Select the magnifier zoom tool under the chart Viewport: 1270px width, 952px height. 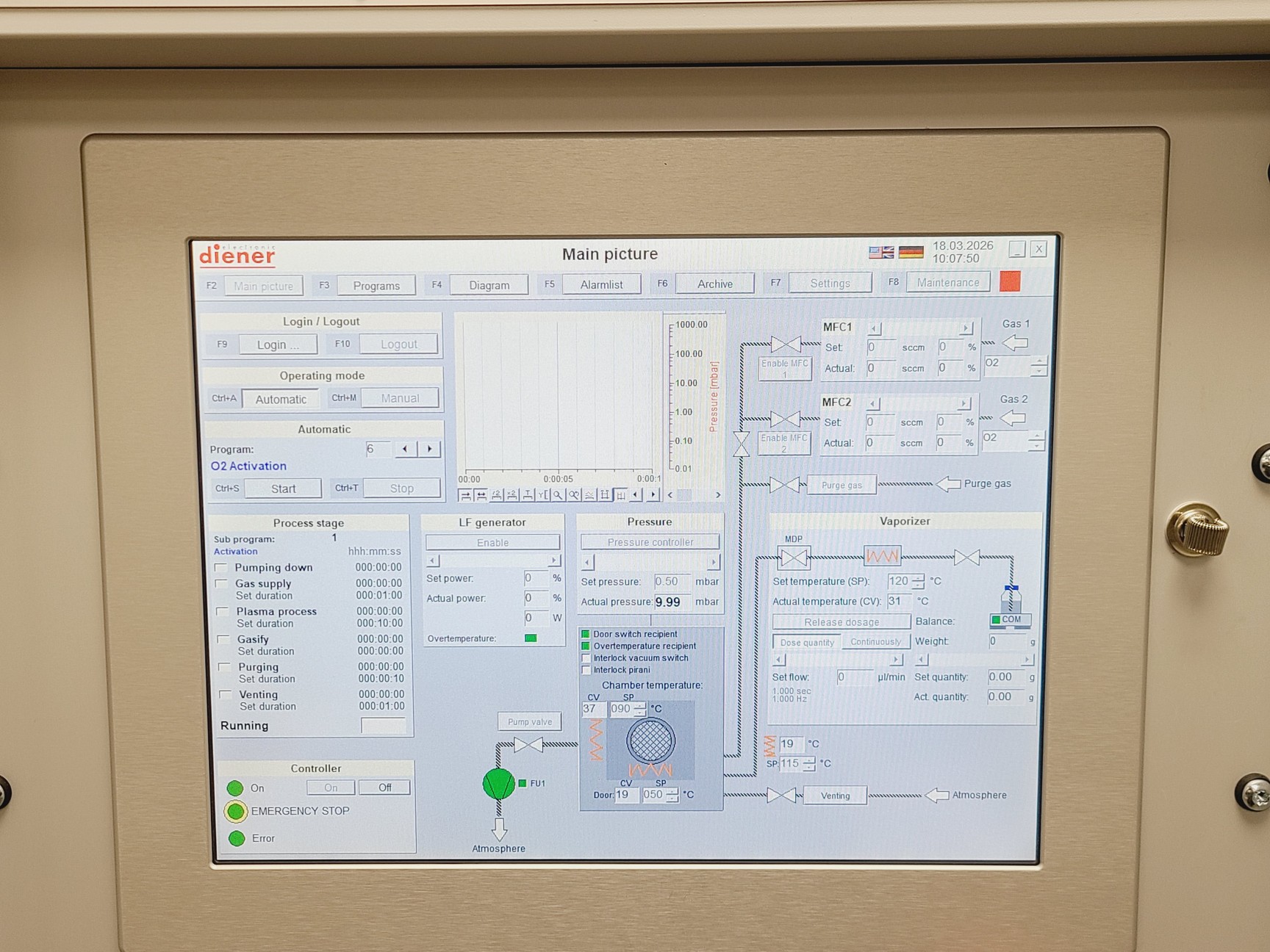click(559, 495)
